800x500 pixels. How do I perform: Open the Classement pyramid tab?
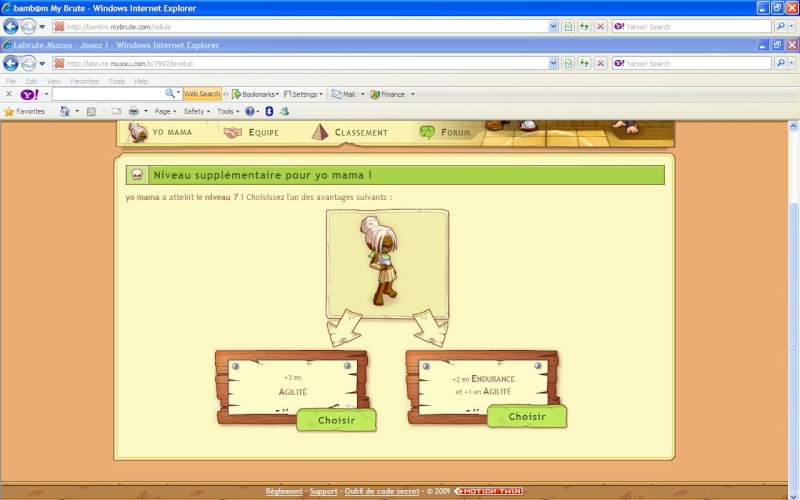coord(349,133)
